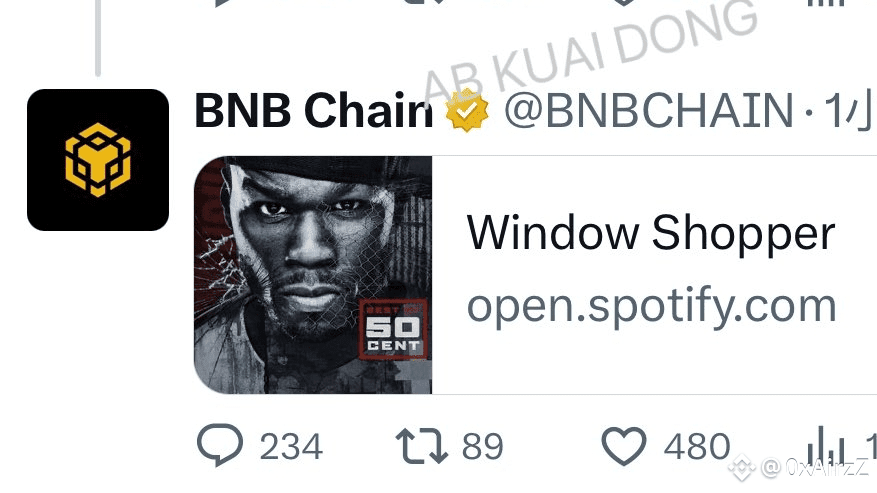Click the 89 reposts count
877x493 pixels.
coord(483,447)
